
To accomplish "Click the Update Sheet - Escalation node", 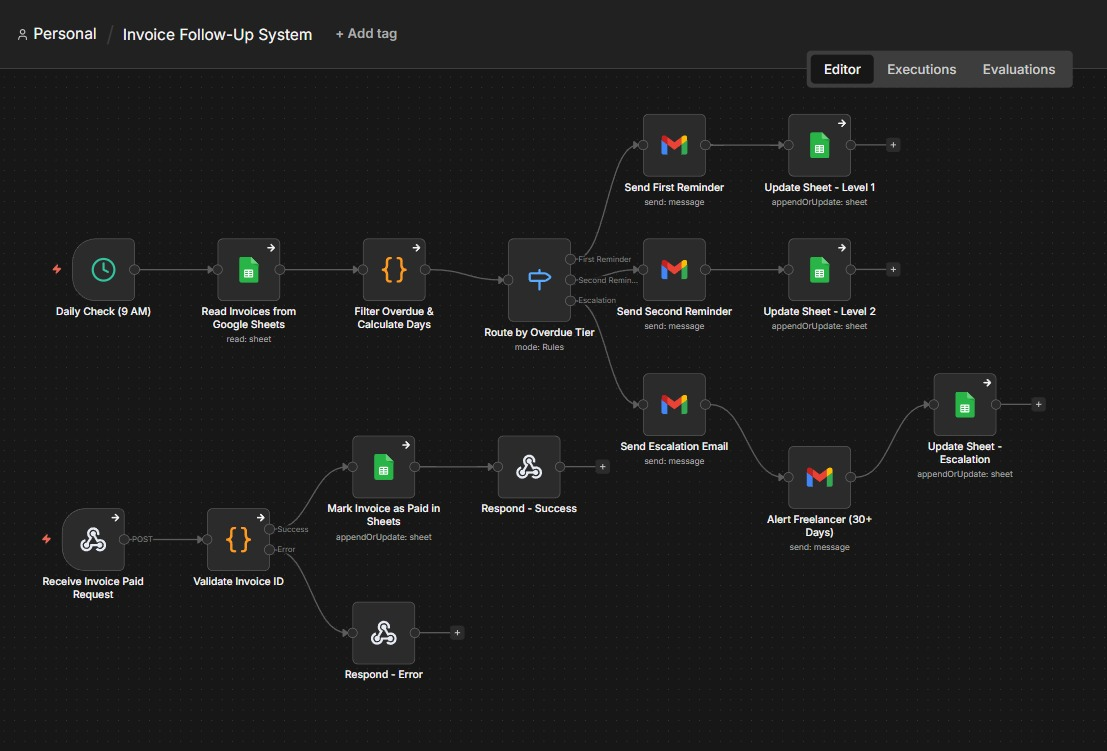I will pos(964,404).
